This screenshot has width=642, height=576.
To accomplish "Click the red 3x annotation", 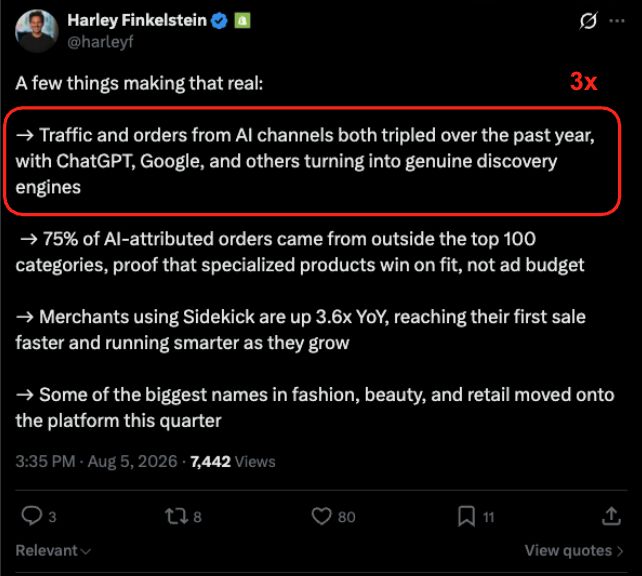I will pyautogui.click(x=583, y=81).
